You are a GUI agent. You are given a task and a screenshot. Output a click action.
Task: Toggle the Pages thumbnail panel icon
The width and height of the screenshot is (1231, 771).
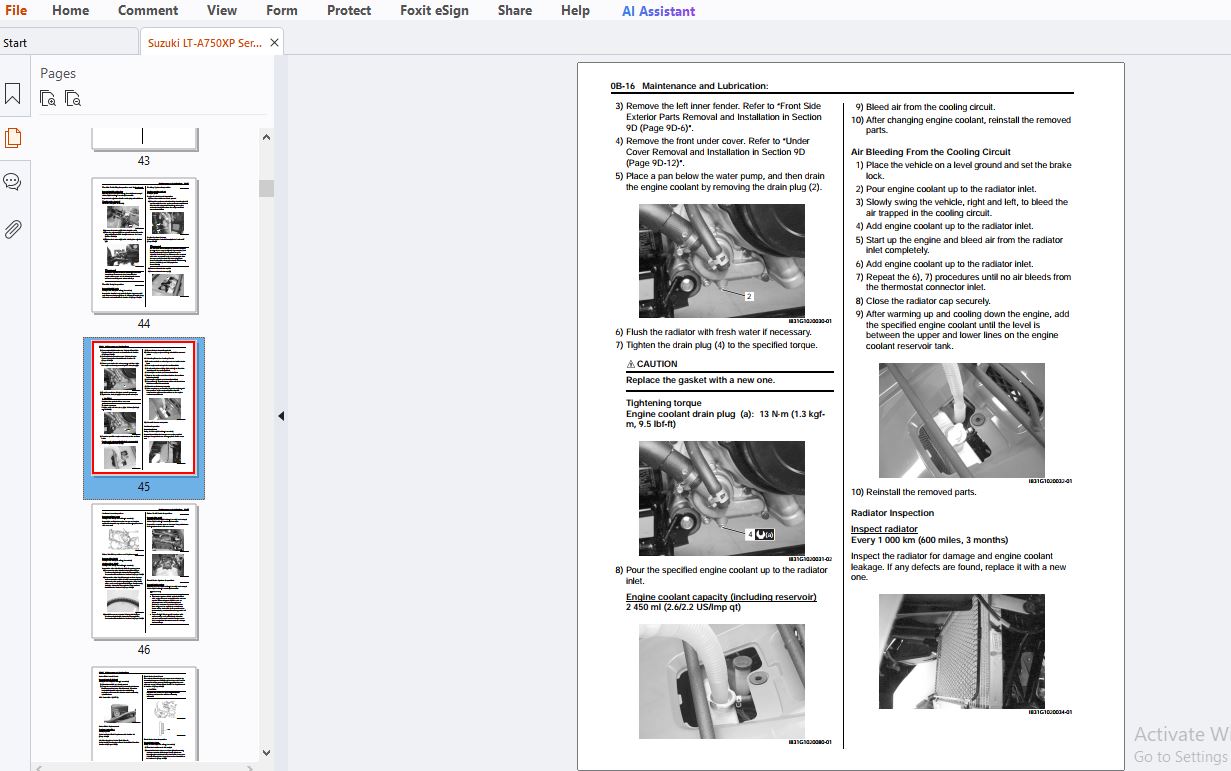pyautogui.click(x=12, y=138)
